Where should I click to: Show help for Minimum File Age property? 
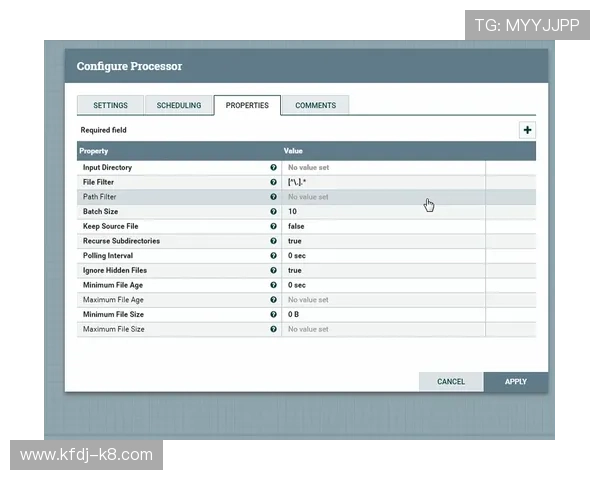tap(273, 285)
